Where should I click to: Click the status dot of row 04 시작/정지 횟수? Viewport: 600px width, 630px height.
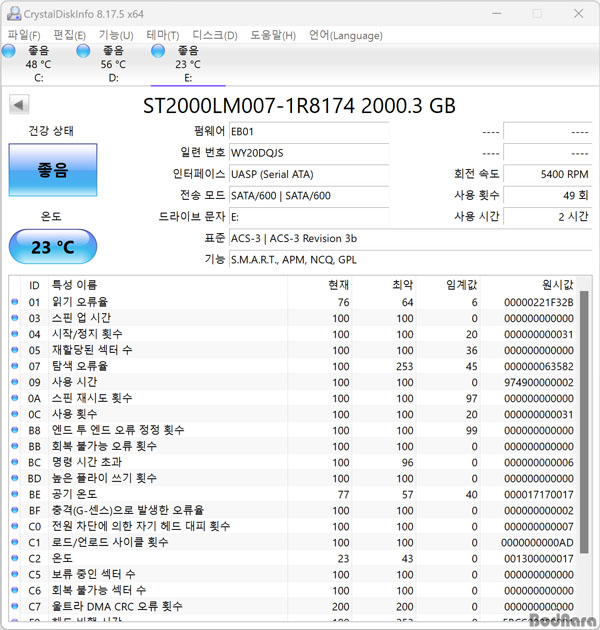pyautogui.click(x=15, y=334)
